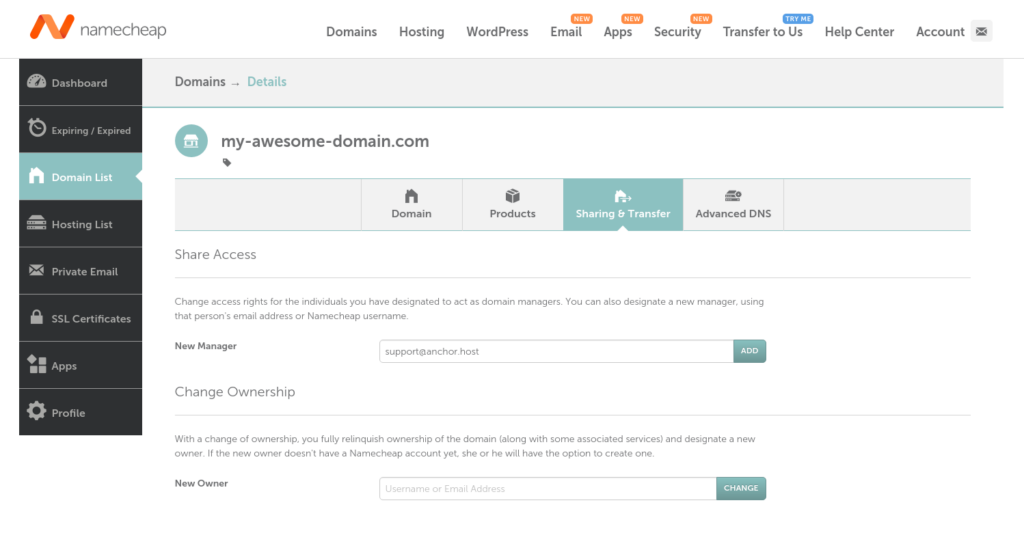
Task: Click the Namecheap logo
Action: point(98,27)
